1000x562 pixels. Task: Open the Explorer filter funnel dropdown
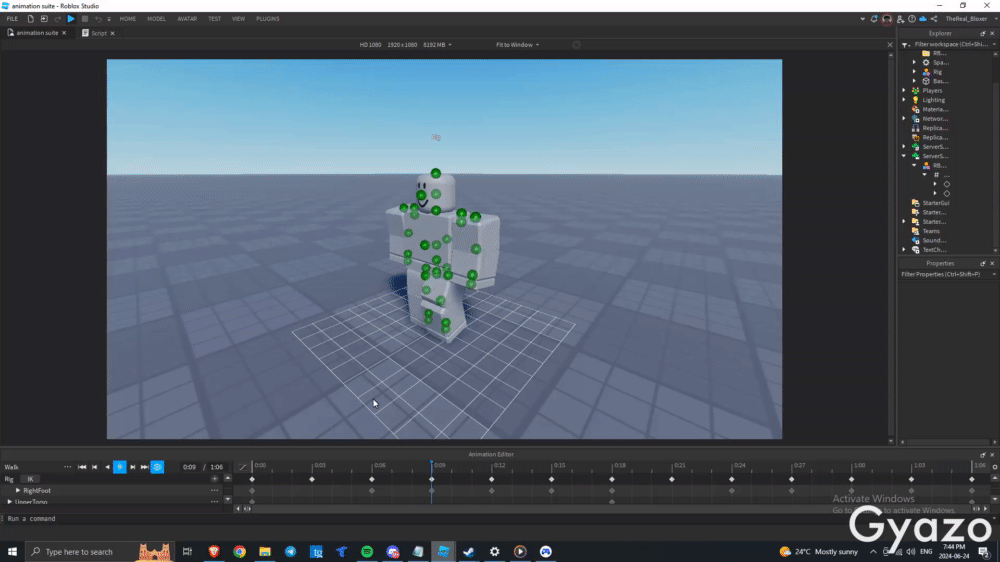tap(906, 45)
